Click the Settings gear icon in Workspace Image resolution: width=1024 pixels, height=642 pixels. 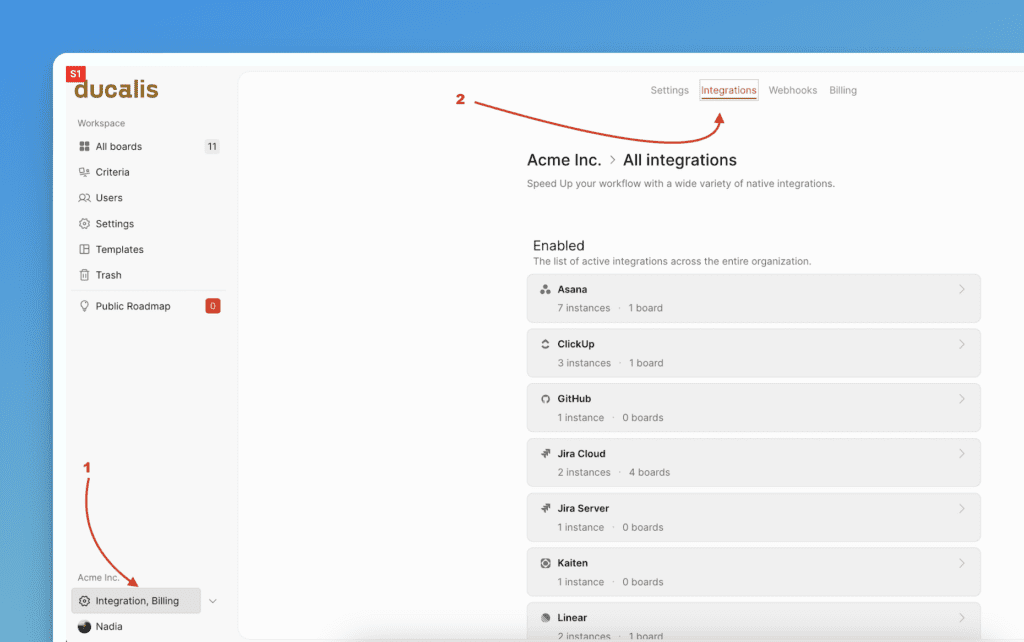coord(84,224)
